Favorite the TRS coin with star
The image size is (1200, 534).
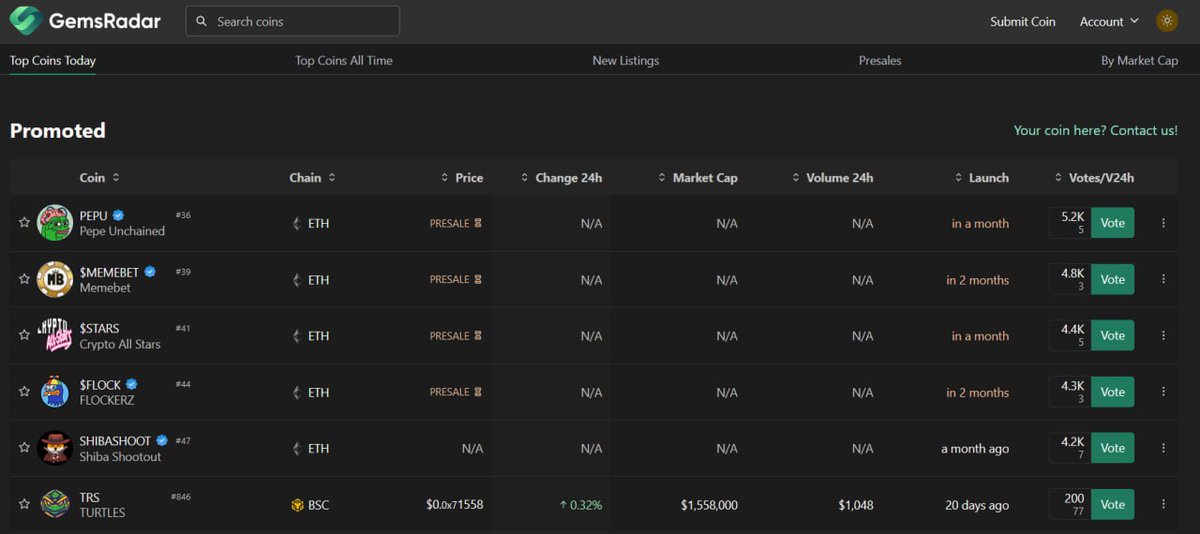pyautogui.click(x=24, y=505)
